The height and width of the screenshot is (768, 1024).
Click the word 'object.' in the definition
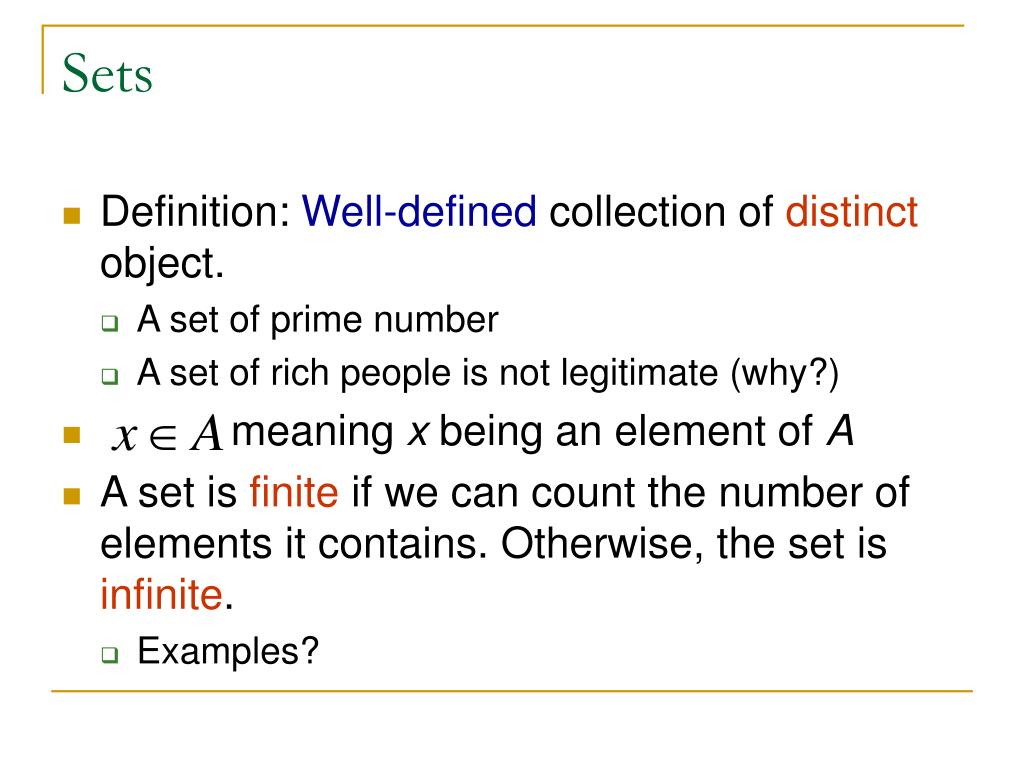pyautogui.click(x=162, y=264)
